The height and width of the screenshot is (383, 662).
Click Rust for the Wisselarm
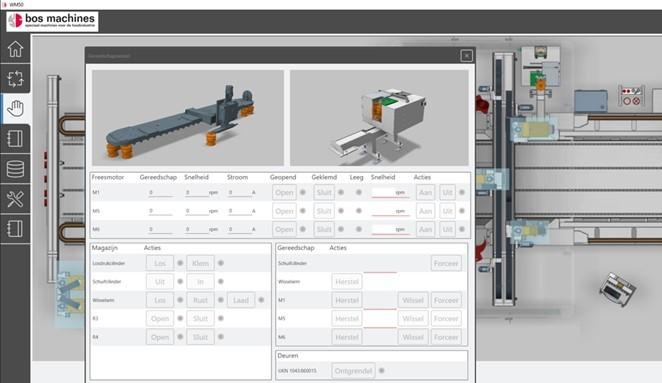201,300
